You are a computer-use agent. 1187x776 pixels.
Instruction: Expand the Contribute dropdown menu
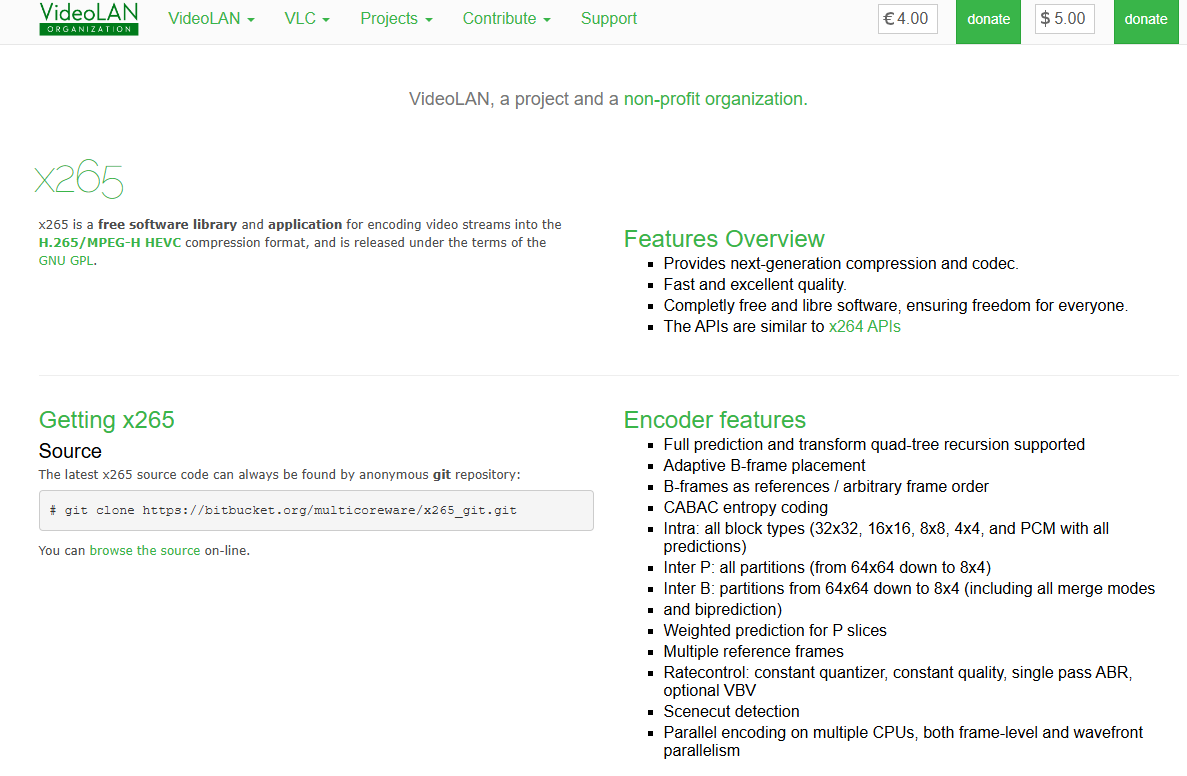506,19
